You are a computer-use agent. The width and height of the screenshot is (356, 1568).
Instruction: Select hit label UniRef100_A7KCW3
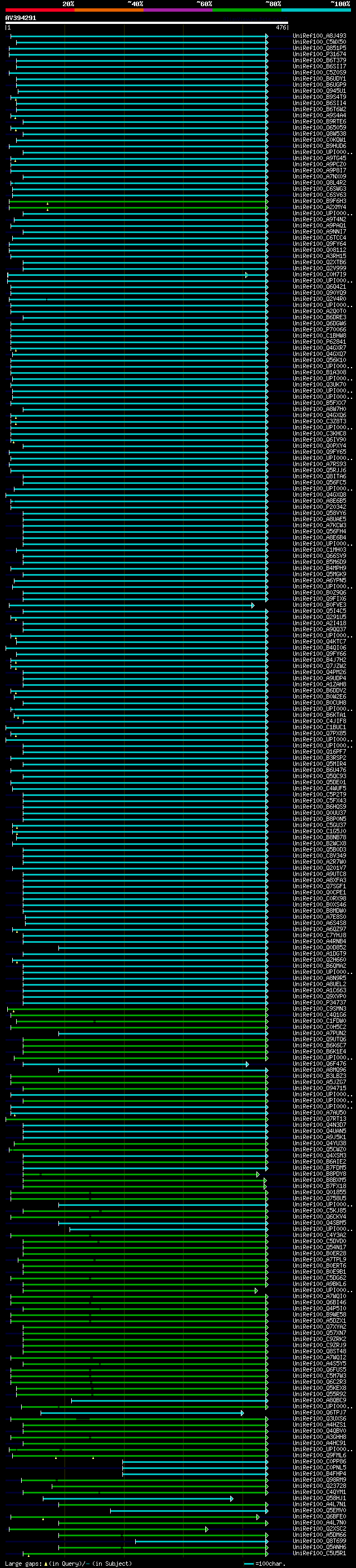319,525
